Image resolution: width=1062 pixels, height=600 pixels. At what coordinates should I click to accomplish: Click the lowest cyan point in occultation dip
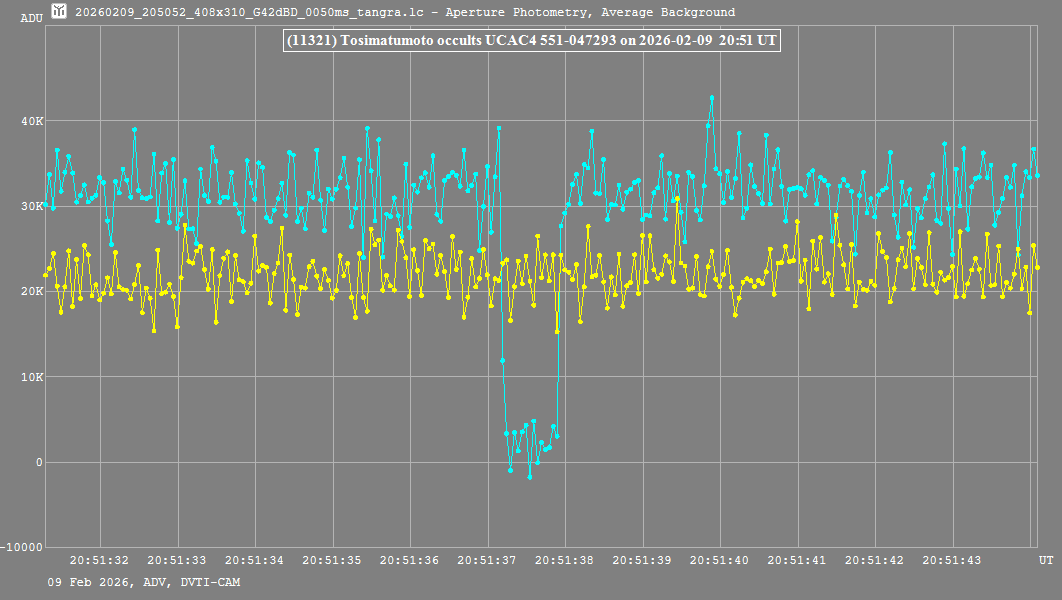pos(530,477)
